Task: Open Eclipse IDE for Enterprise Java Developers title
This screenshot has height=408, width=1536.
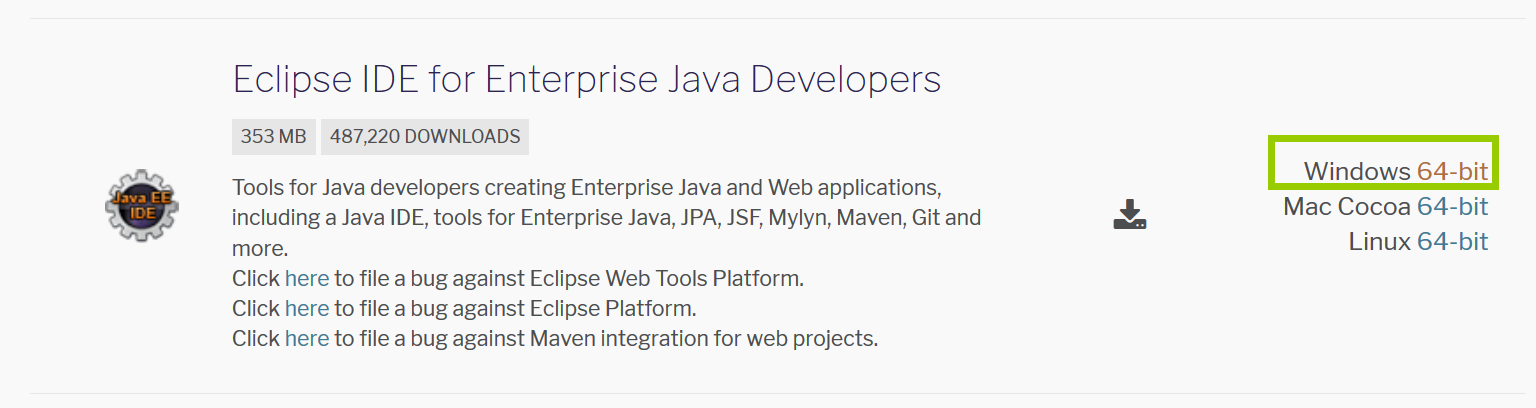Action: 586,79
